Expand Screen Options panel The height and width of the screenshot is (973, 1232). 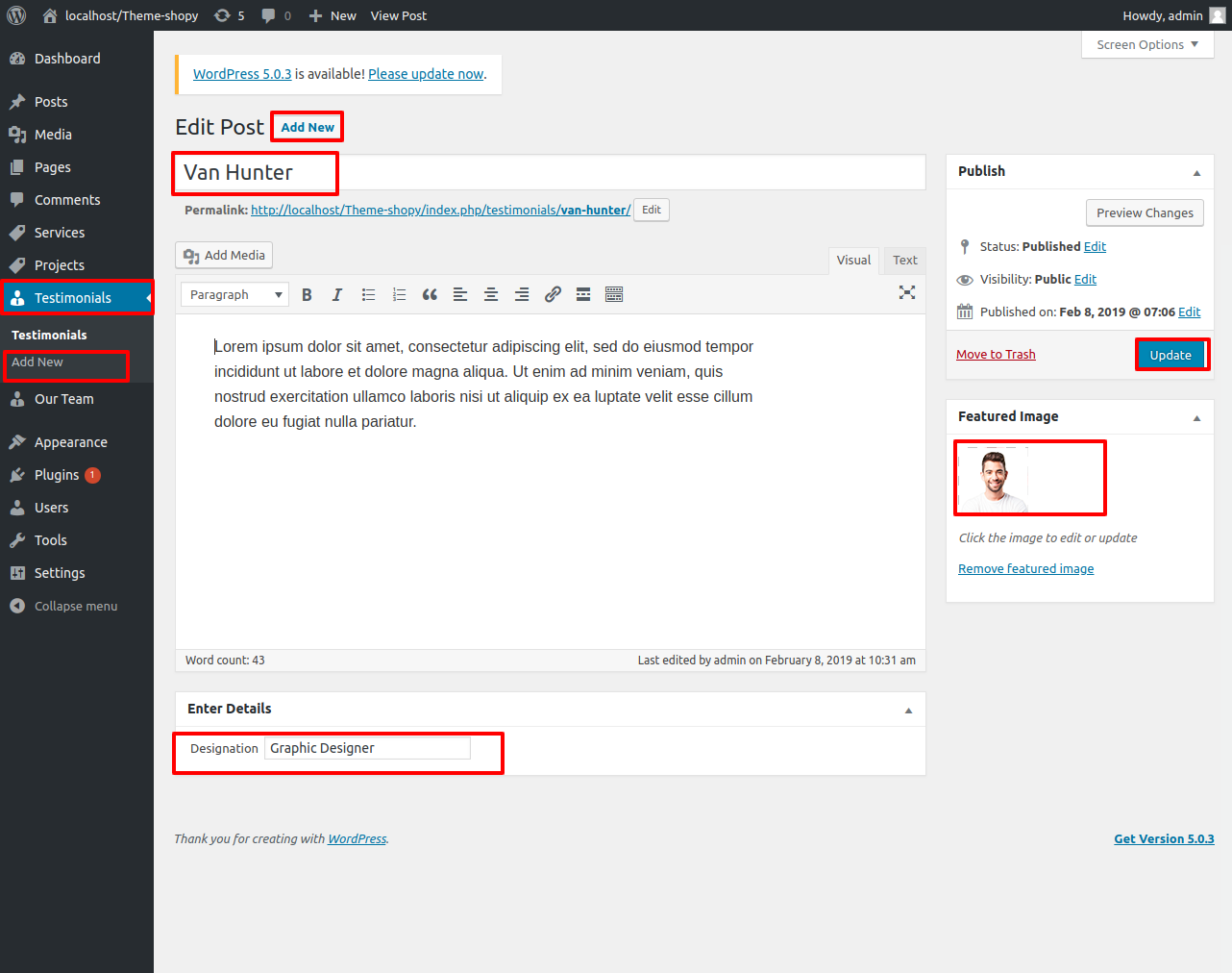click(1146, 45)
